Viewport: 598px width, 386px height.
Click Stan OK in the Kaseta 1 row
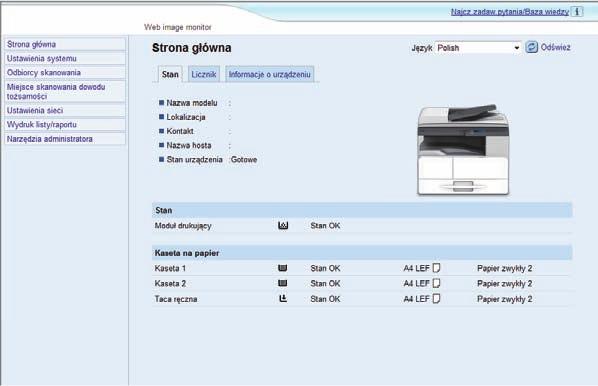pos(325,268)
